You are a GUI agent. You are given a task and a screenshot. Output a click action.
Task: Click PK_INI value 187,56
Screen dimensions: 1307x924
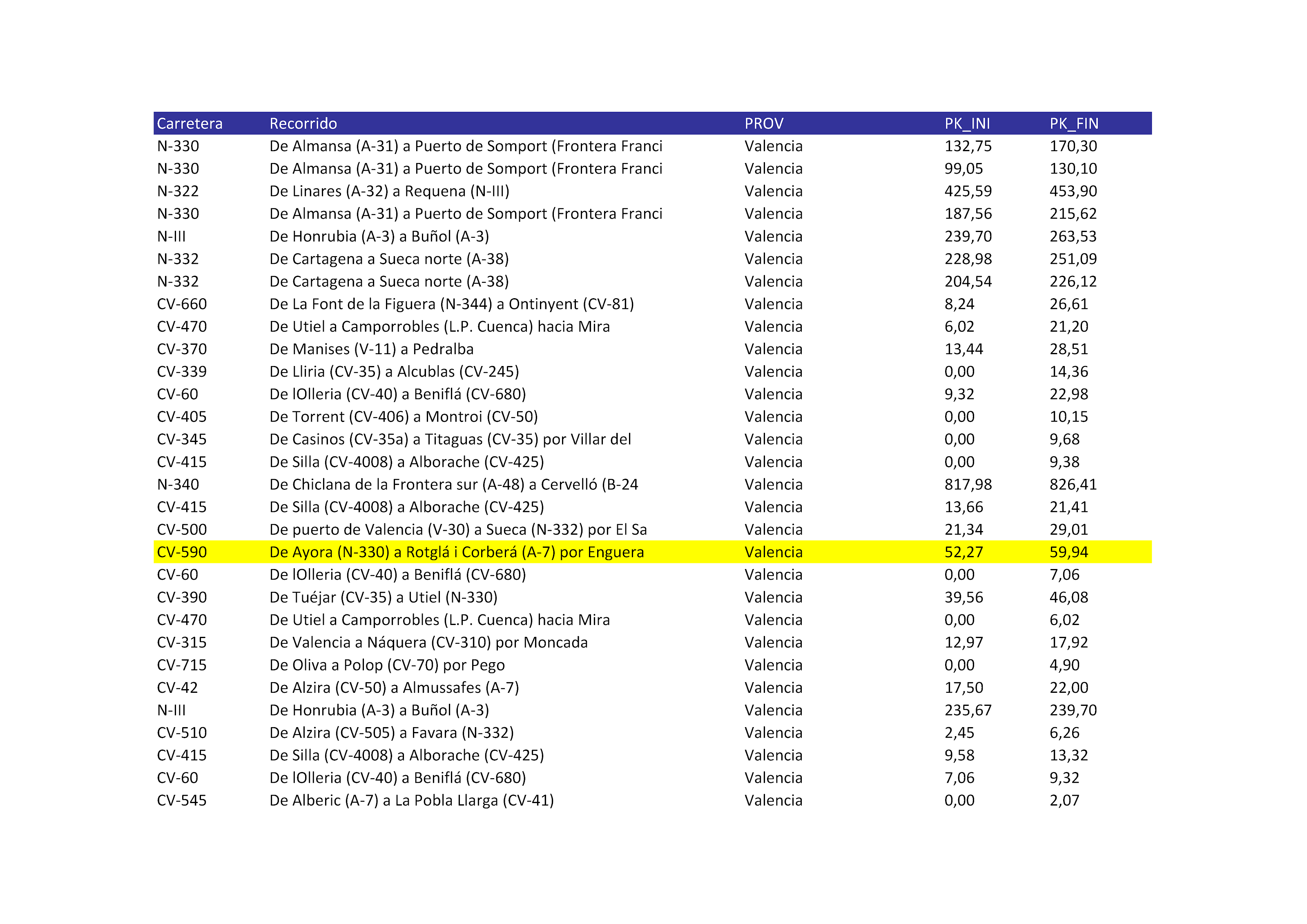click(x=968, y=214)
